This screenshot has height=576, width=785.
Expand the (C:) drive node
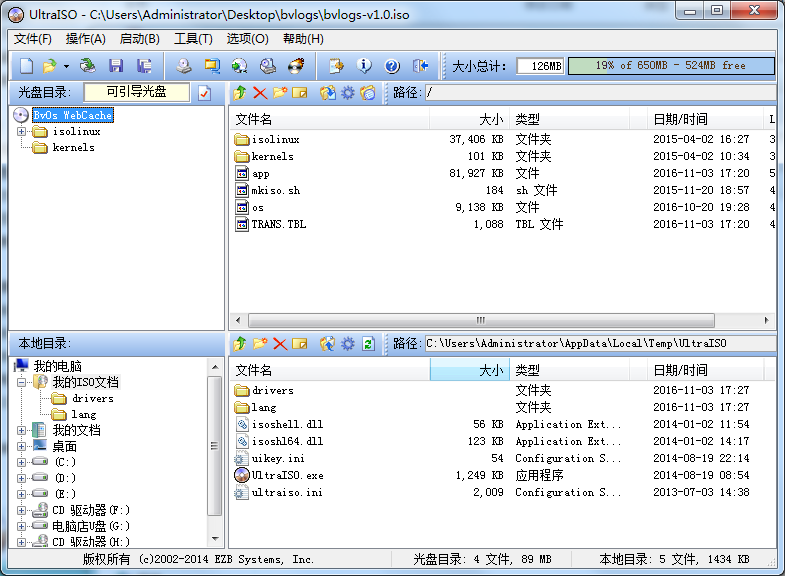tap(23, 462)
